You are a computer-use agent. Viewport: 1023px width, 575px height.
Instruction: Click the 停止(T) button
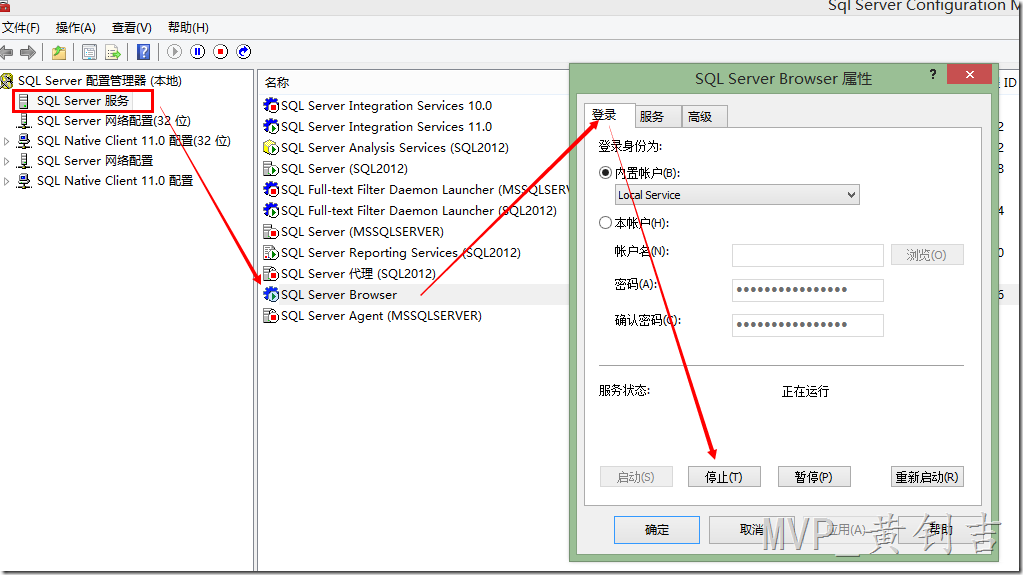click(724, 477)
